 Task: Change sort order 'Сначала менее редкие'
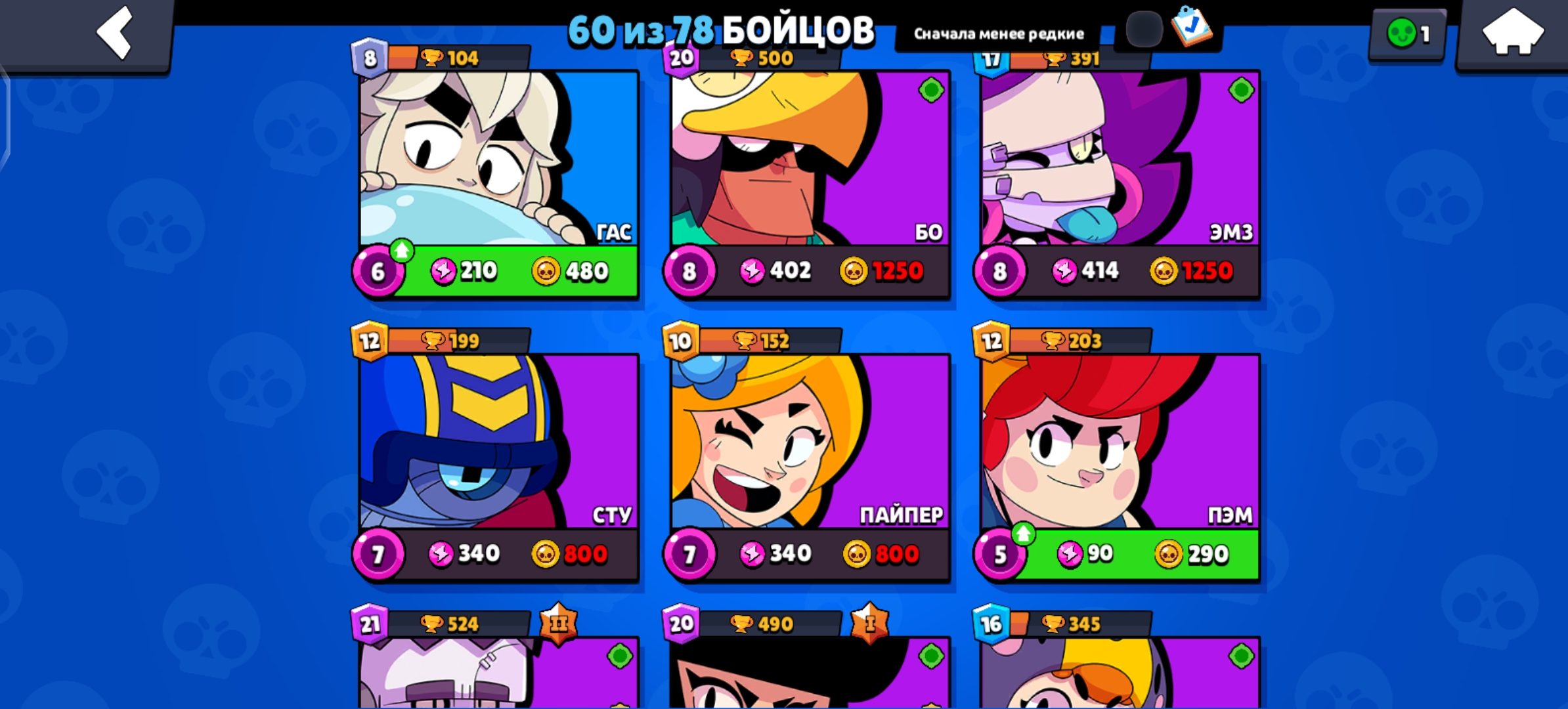999,34
